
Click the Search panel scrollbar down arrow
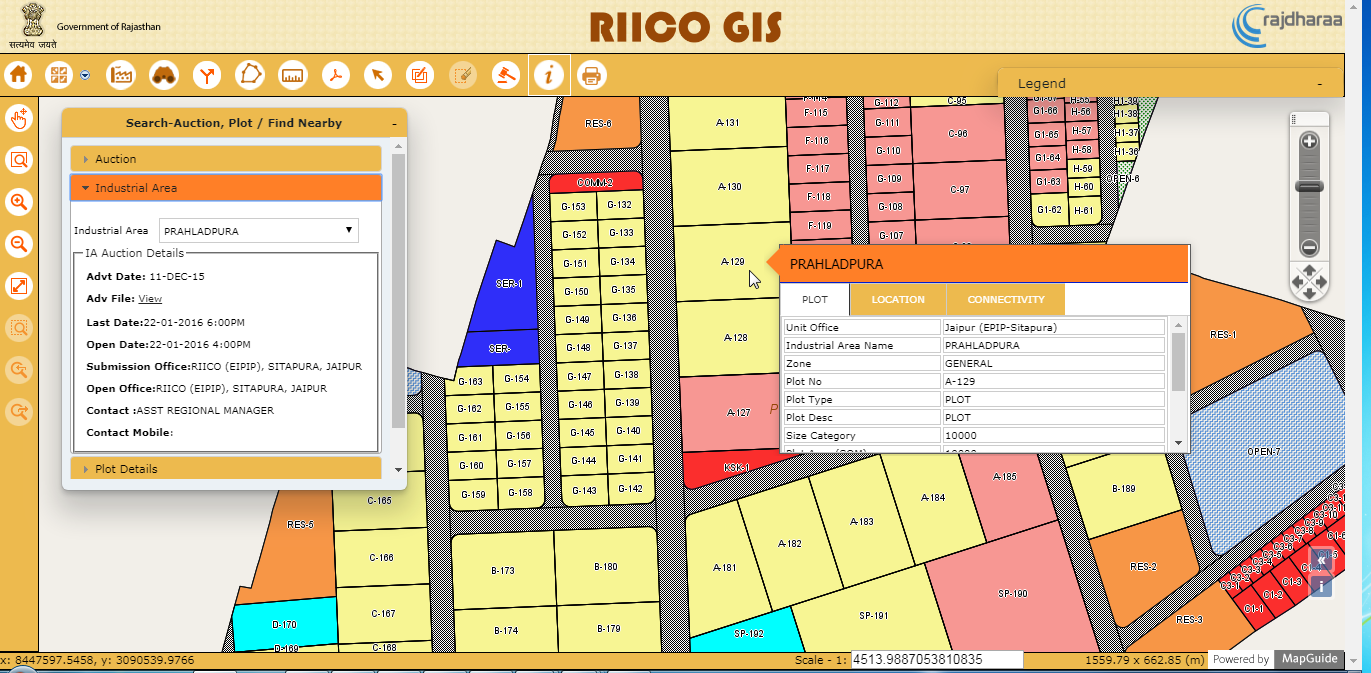click(399, 469)
